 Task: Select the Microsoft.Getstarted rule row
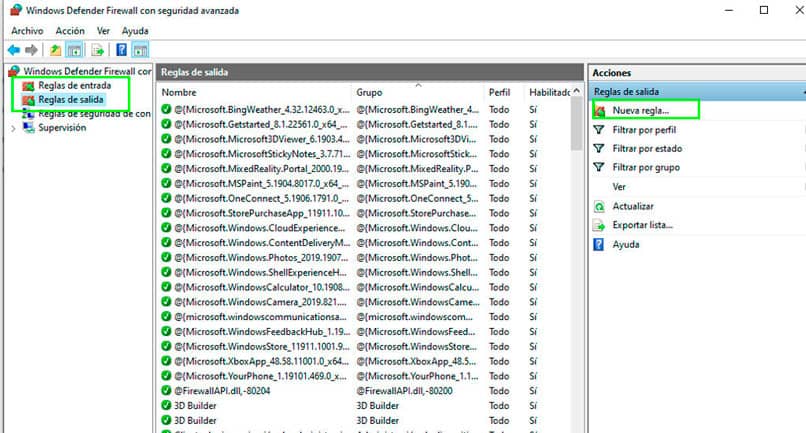click(365, 124)
